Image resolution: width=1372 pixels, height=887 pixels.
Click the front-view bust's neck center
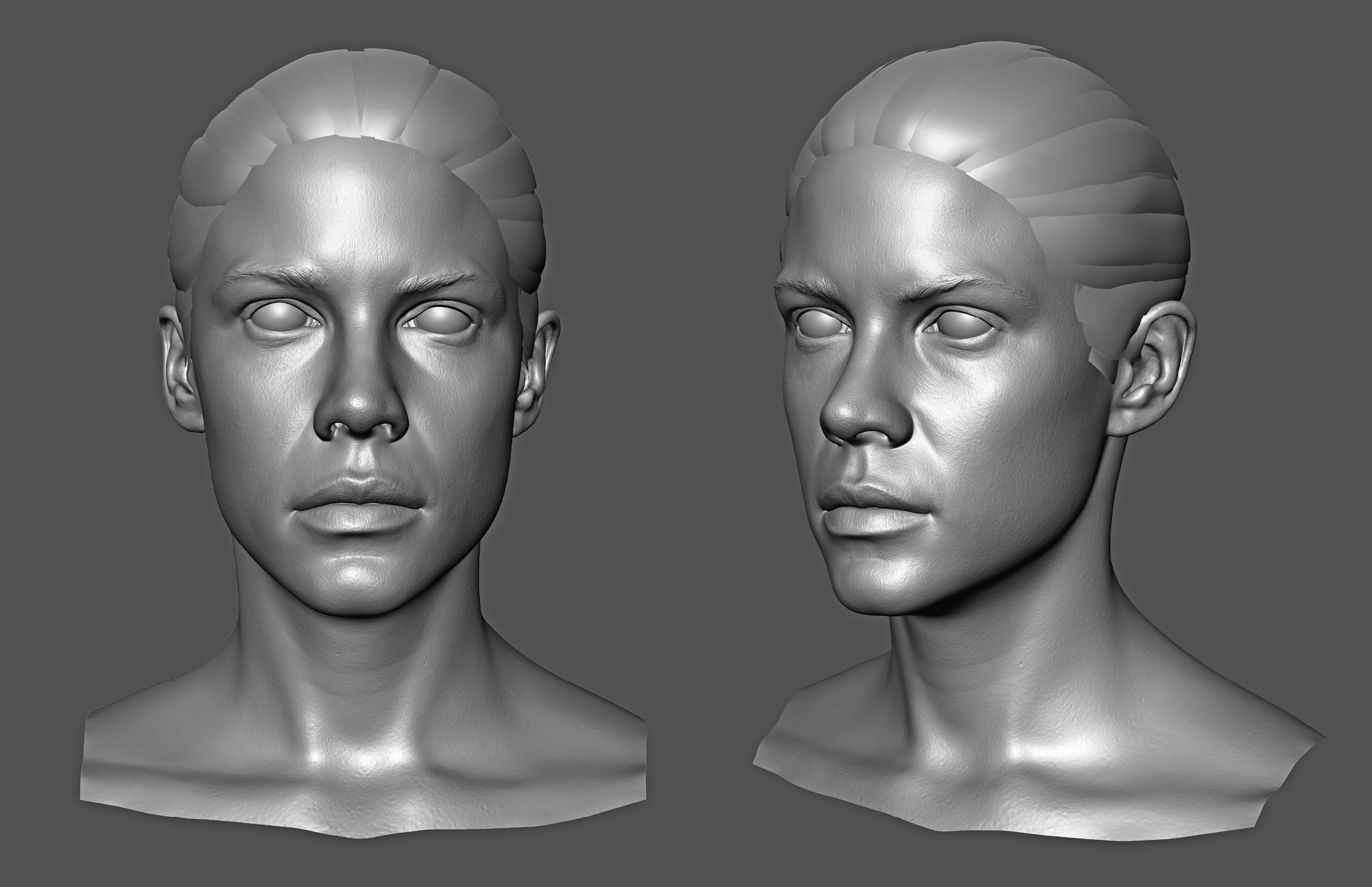pyautogui.click(x=358, y=667)
